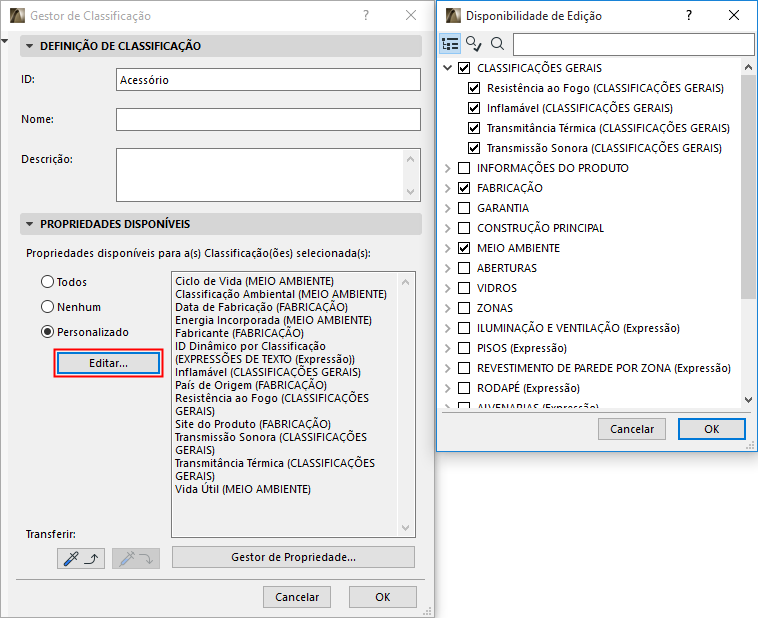Screen dimensions: 758x618
Task: Click the Archicad icon of the Disponibilidade de Edição window
Action: coord(453,15)
